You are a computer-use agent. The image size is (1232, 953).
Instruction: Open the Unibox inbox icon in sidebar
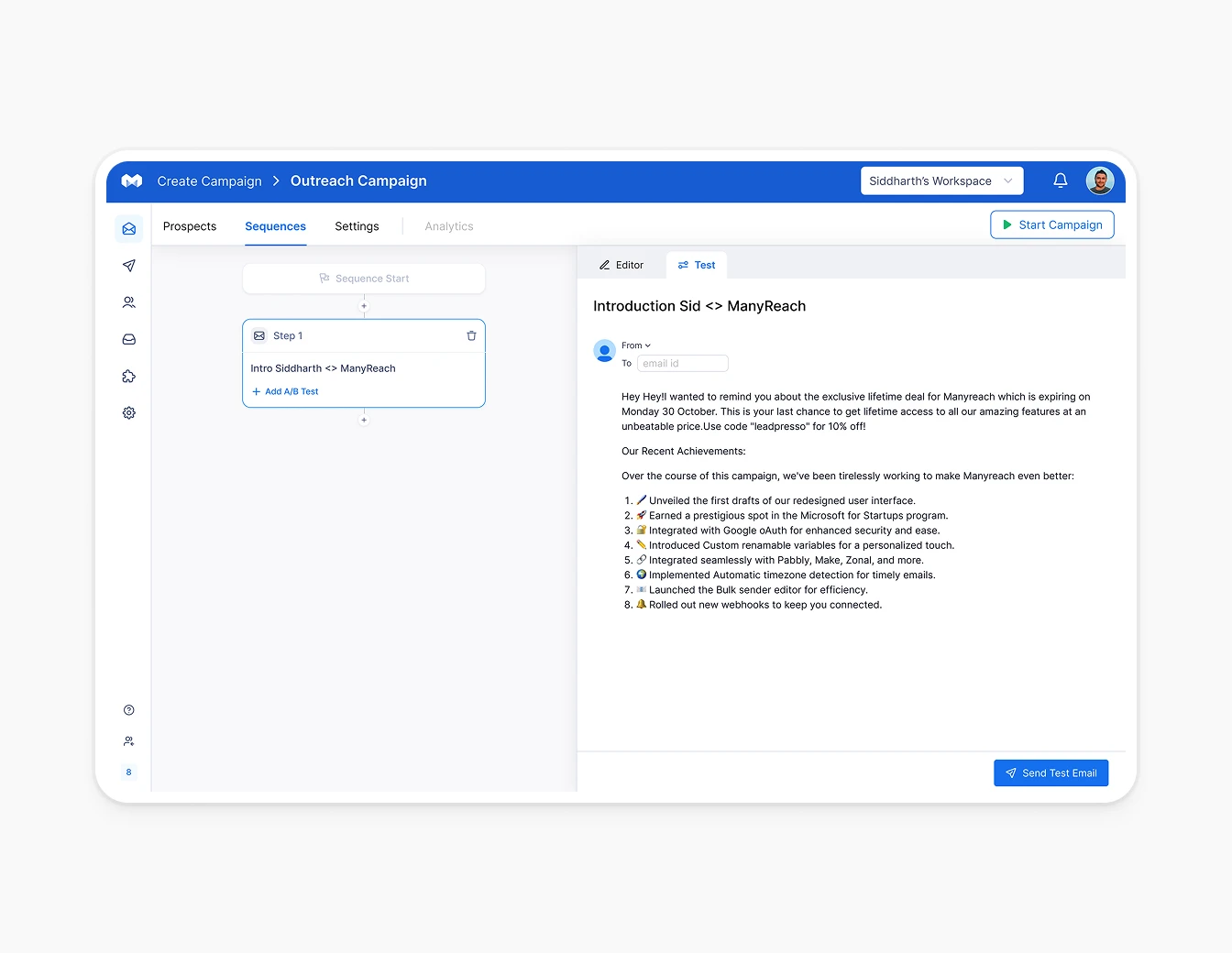128,339
